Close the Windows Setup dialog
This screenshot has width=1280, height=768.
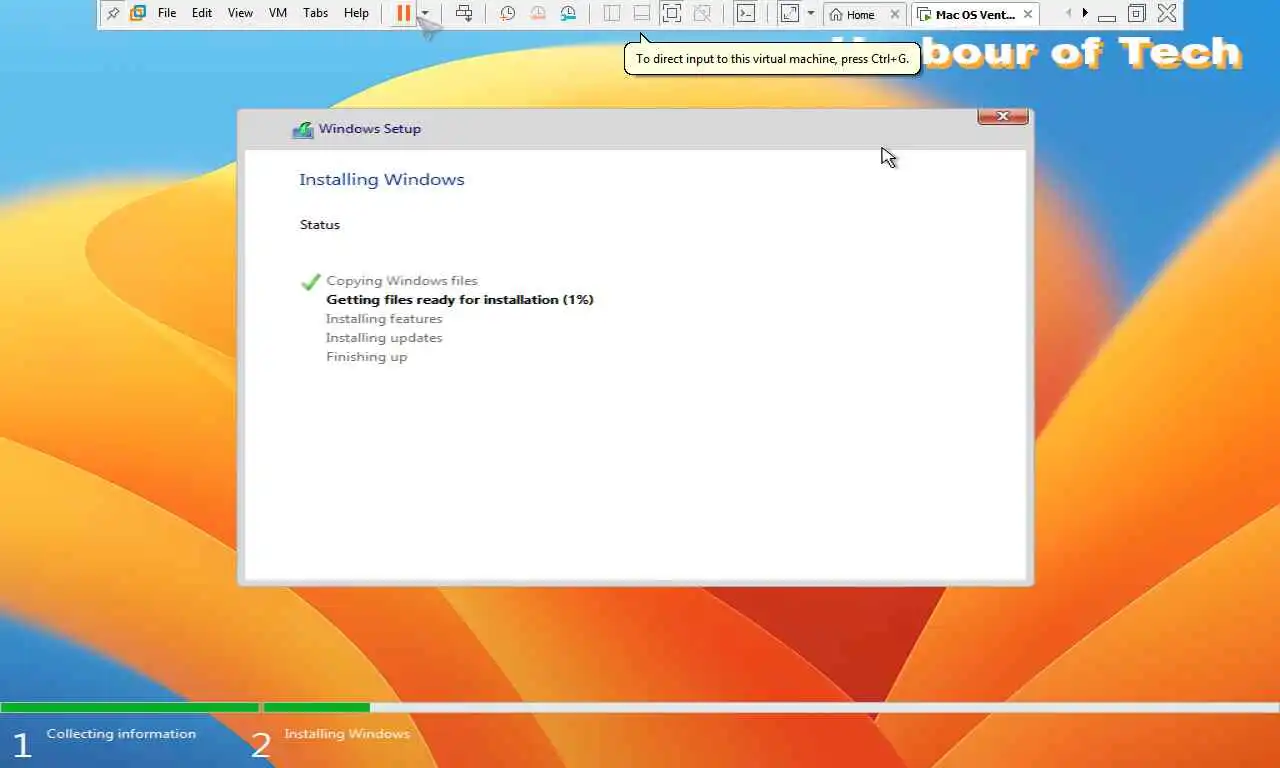tap(1003, 117)
